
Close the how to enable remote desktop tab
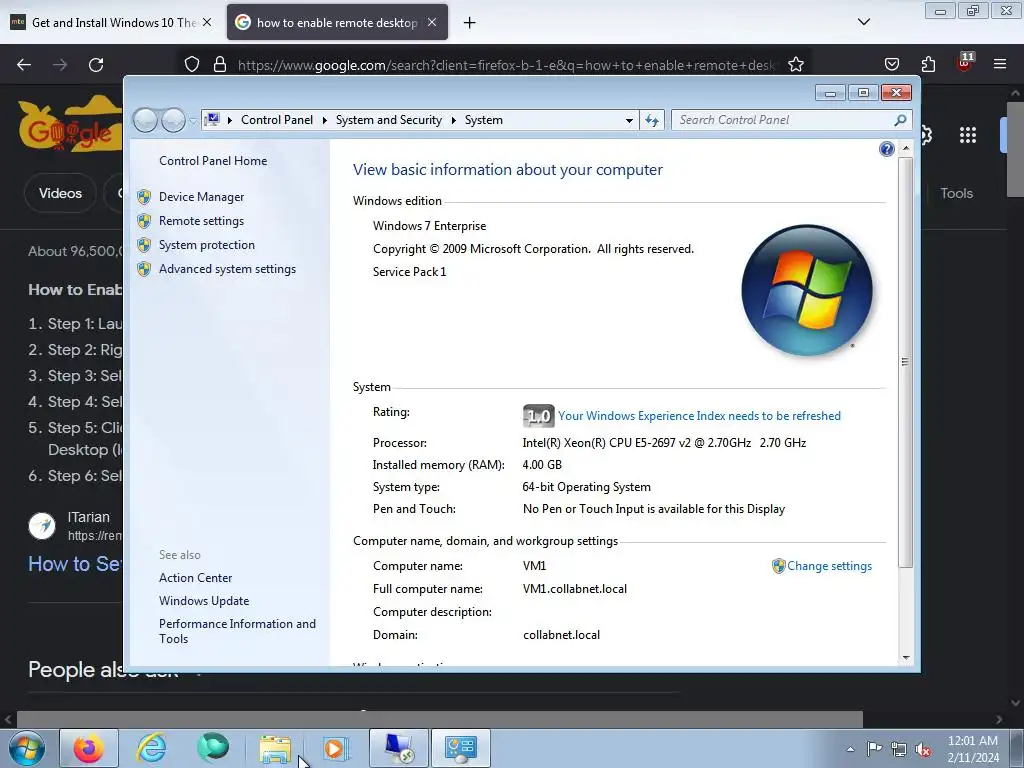pyautogui.click(x=432, y=22)
